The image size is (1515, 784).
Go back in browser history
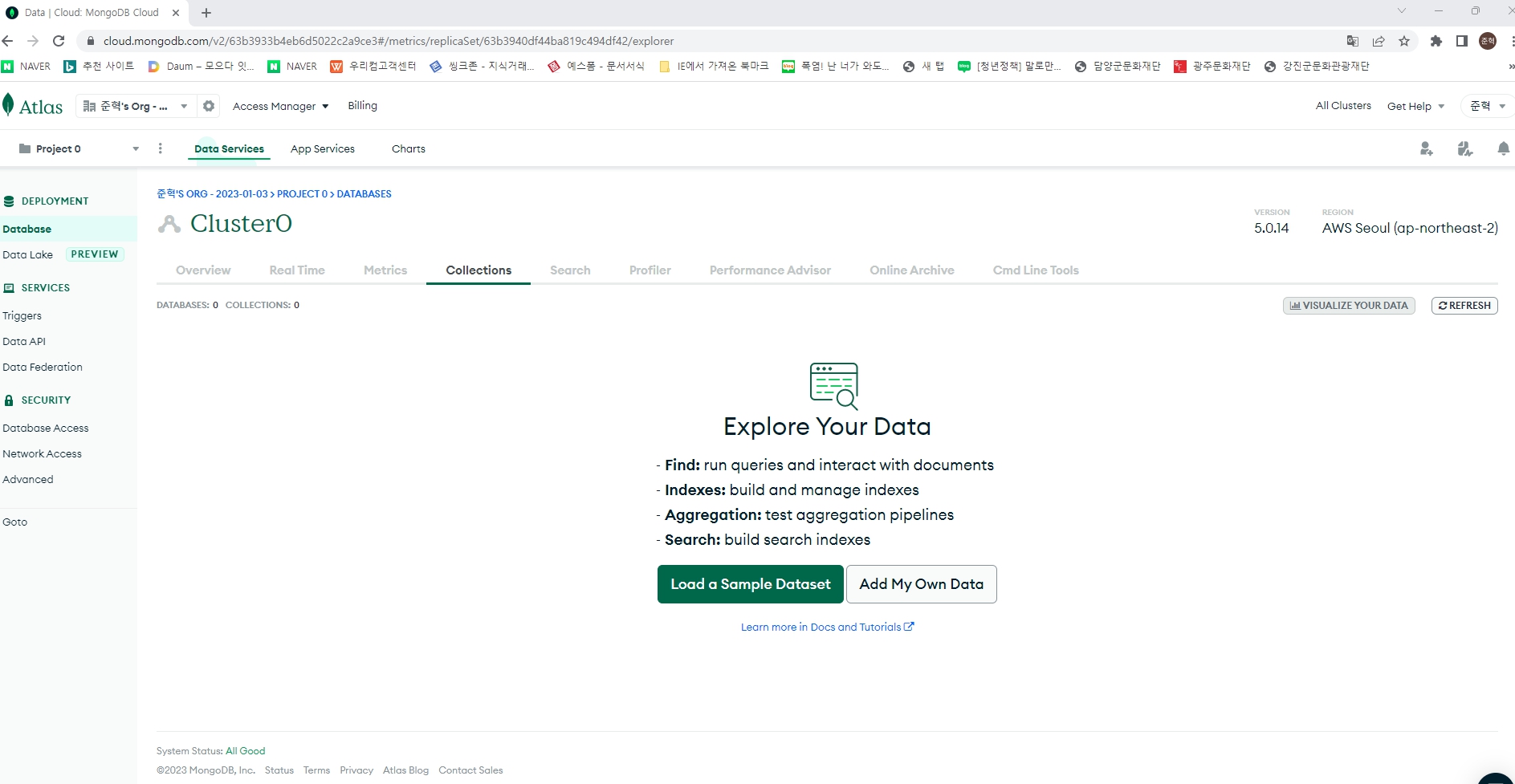click(x=8, y=41)
